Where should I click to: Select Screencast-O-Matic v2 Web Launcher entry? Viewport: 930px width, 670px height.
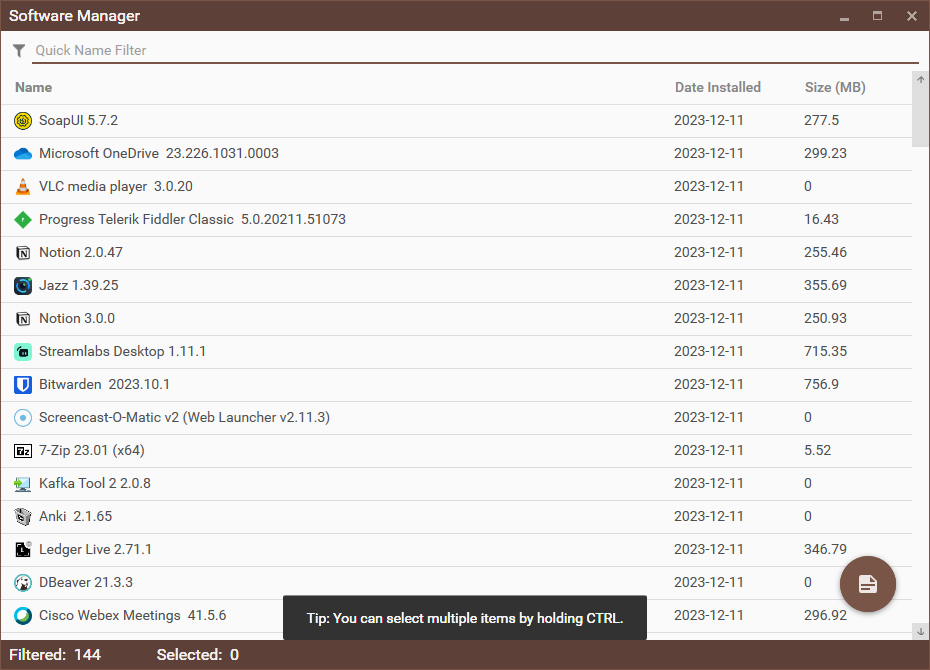pos(184,417)
